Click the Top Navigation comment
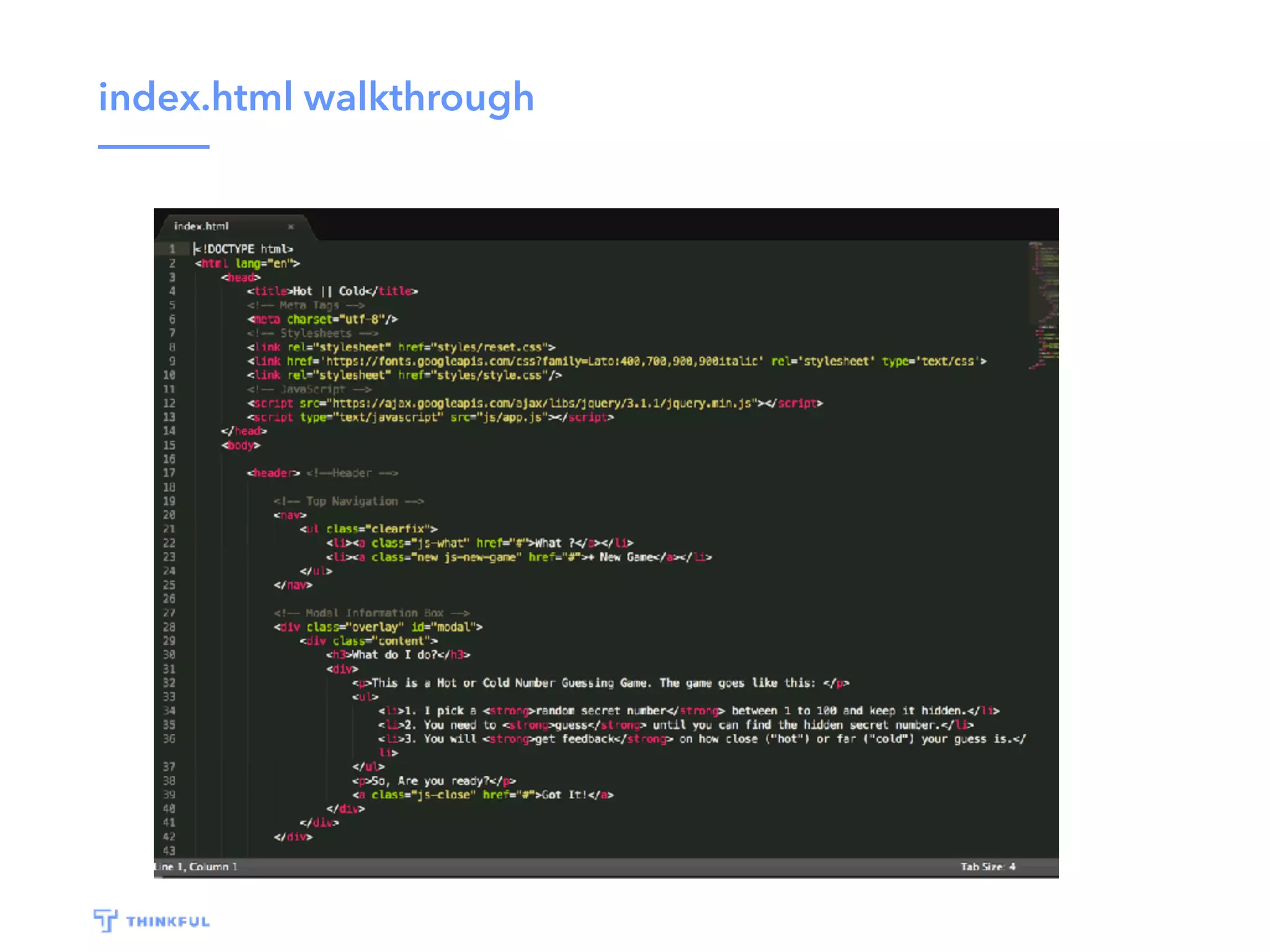This screenshot has width=1270, height=952. pyautogui.click(x=349, y=501)
